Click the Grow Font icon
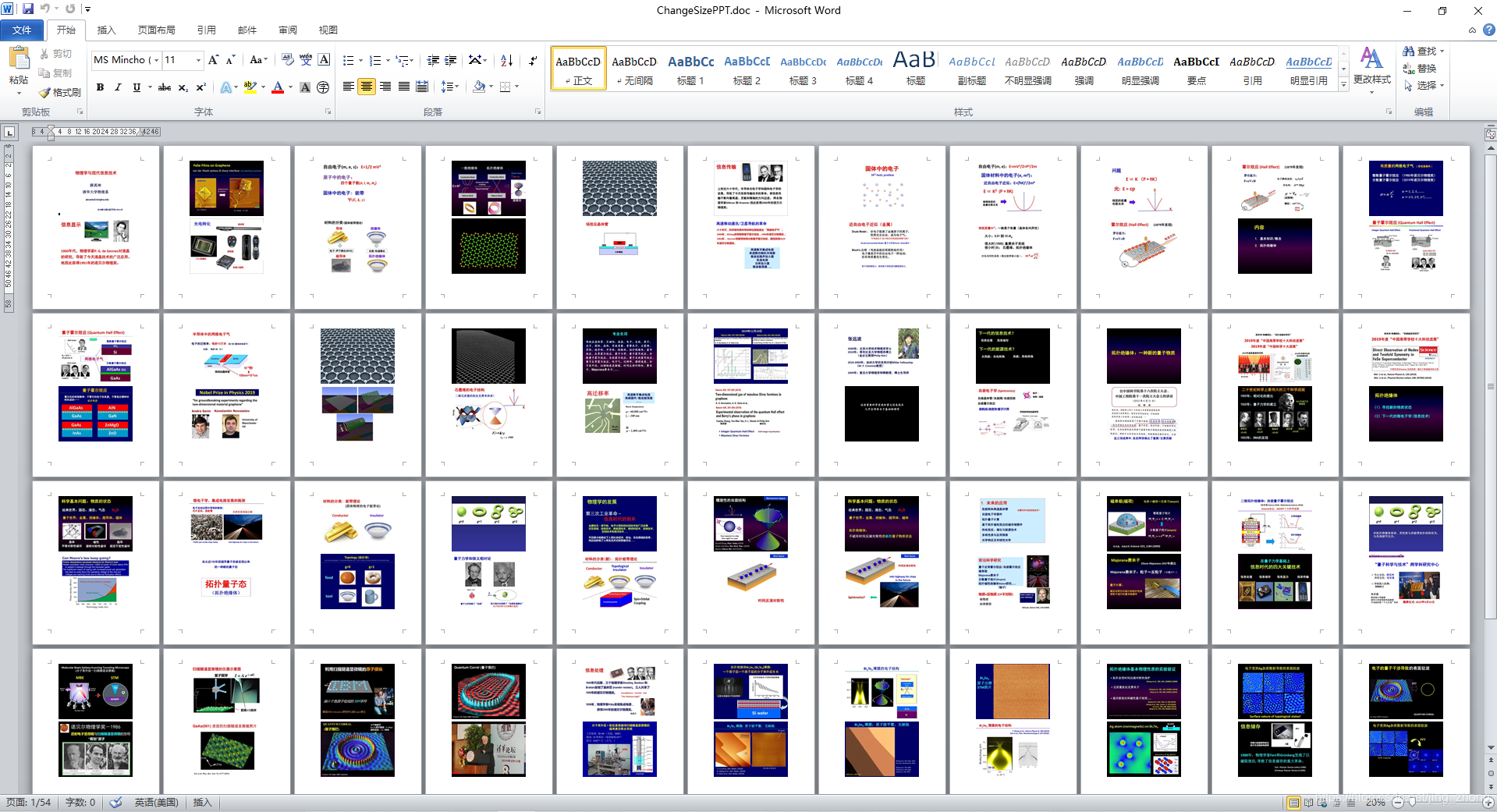Image resolution: width=1497 pixels, height=812 pixels. 213,60
